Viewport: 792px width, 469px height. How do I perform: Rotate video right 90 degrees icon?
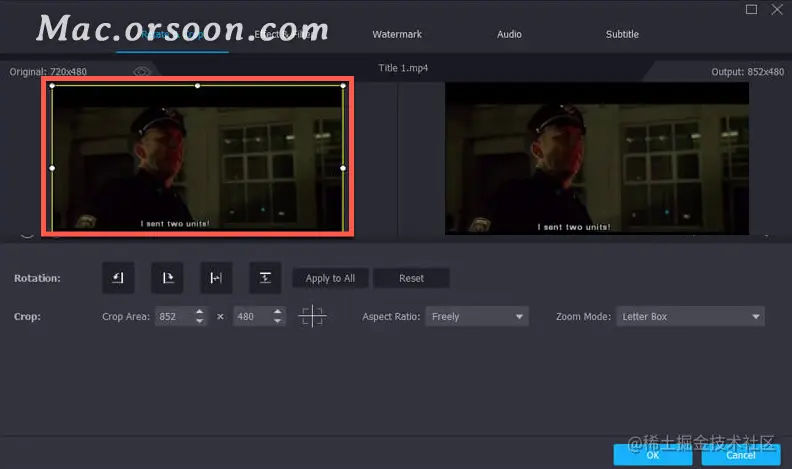(x=167, y=278)
